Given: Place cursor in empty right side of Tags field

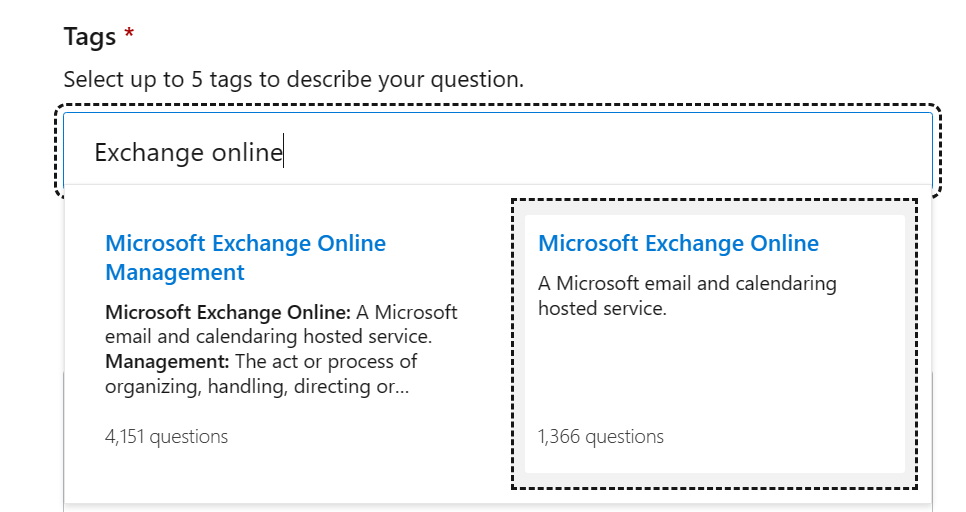Looking at the screenshot, I should point(700,153).
